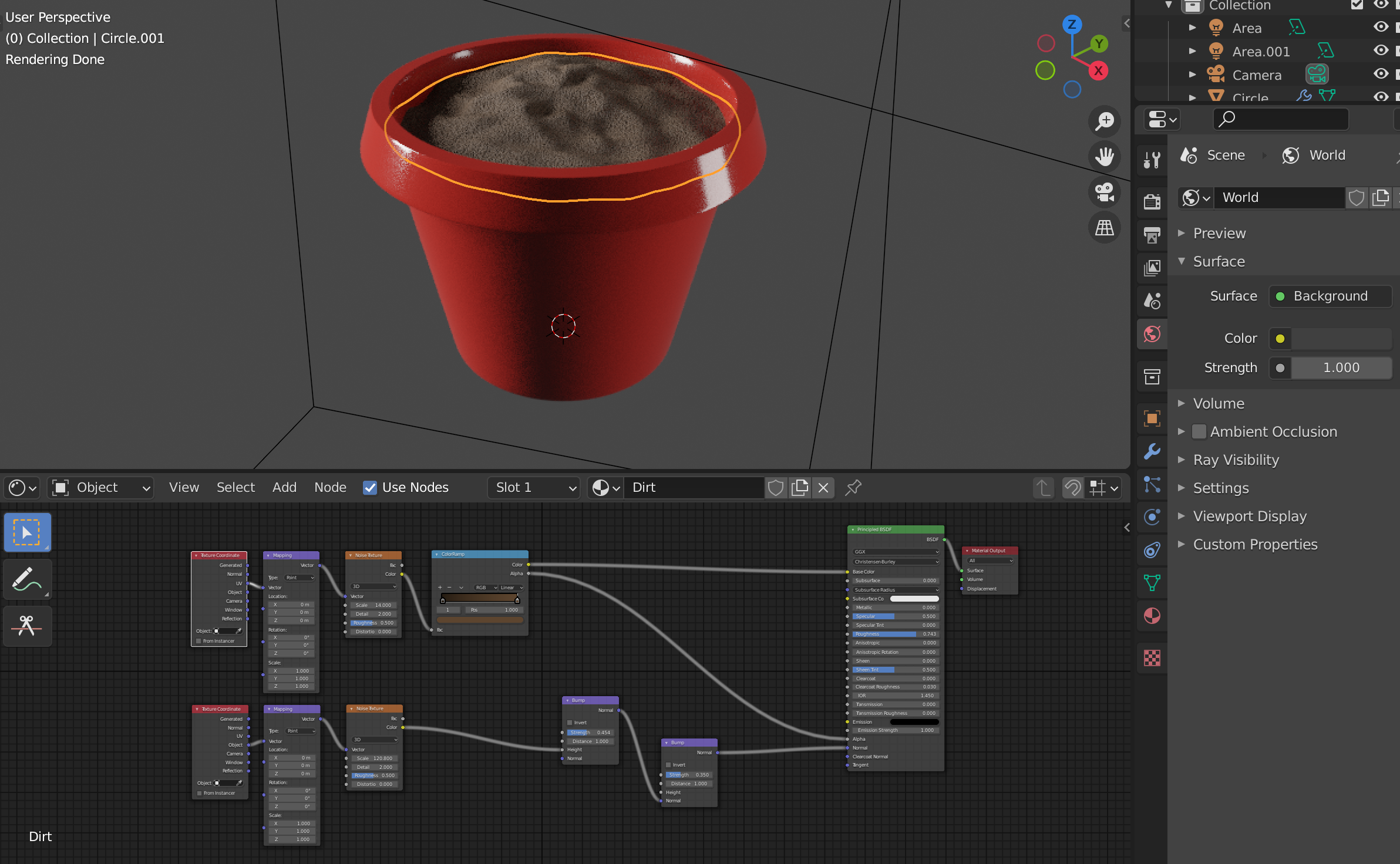1400x864 pixels.
Task: Adjust the world Strength 1.000 slider
Action: click(x=1341, y=368)
